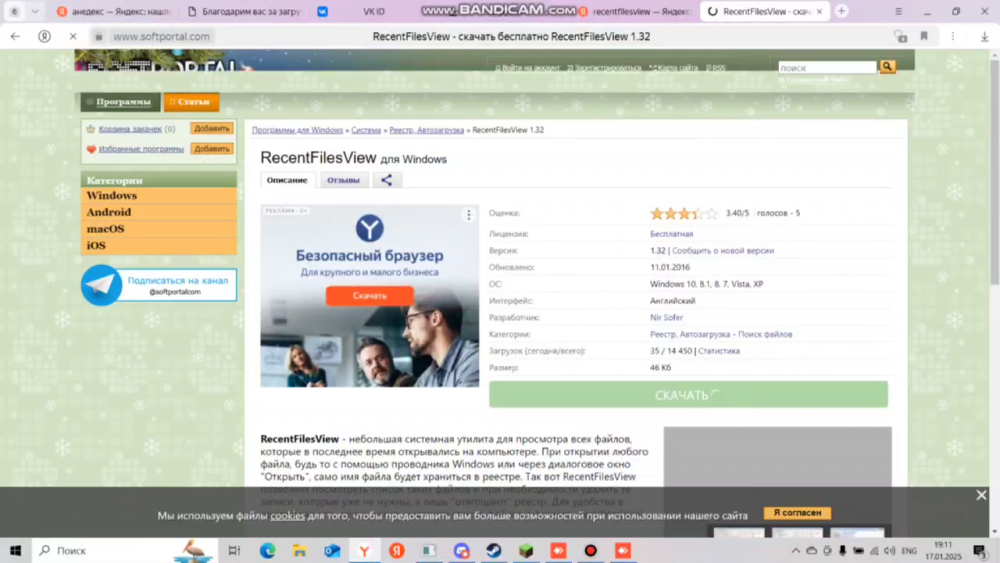1000x563 pixels.
Task: Switch input language ENG indicator
Action: click(x=909, y=551)
